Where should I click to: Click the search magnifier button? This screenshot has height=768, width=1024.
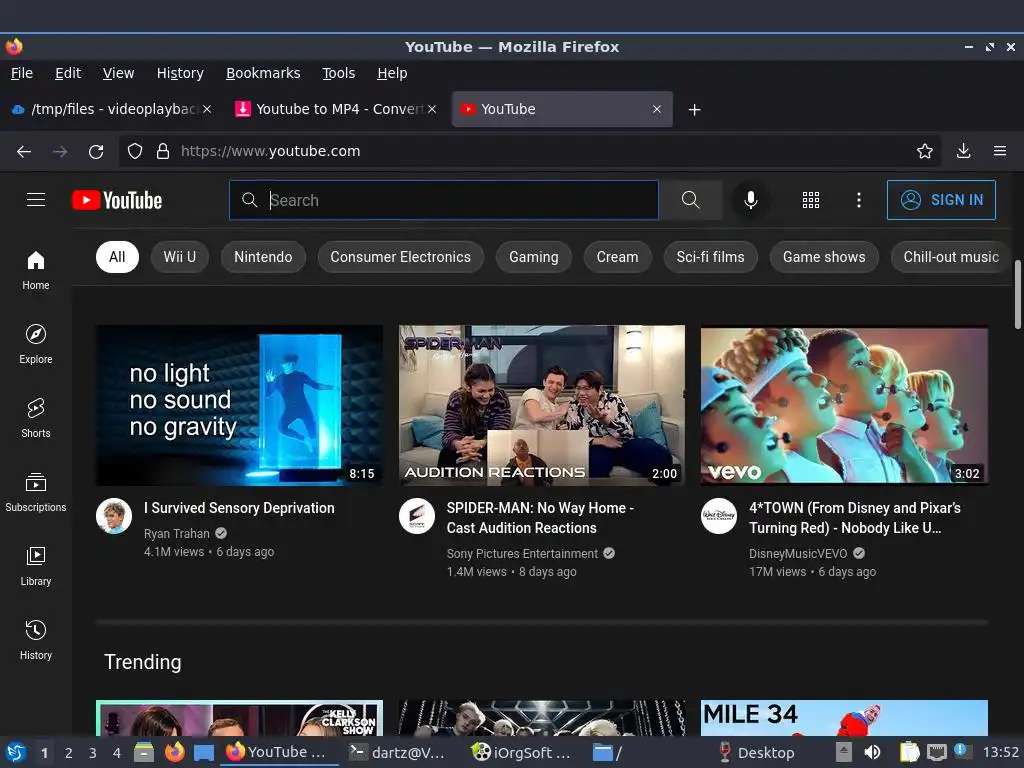690,200
